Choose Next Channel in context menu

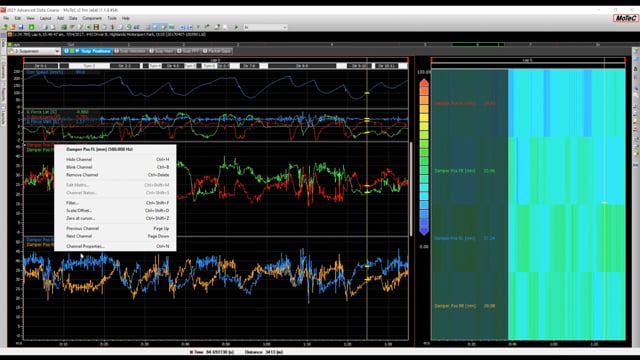coord(116,236)
